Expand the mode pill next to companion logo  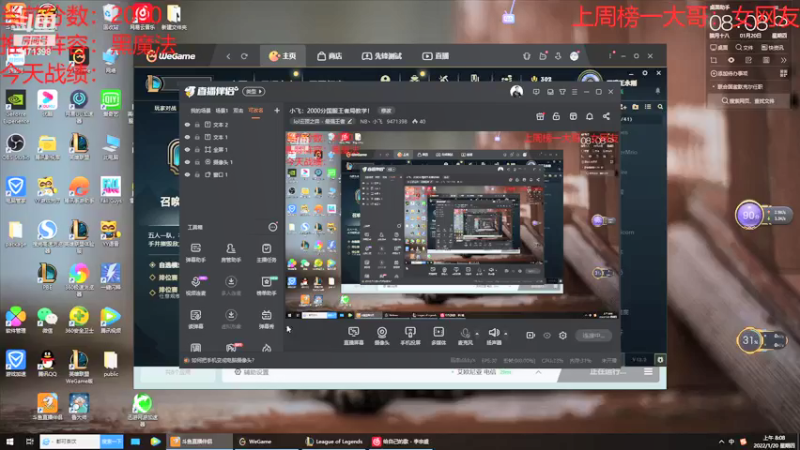tap(254, 91)
